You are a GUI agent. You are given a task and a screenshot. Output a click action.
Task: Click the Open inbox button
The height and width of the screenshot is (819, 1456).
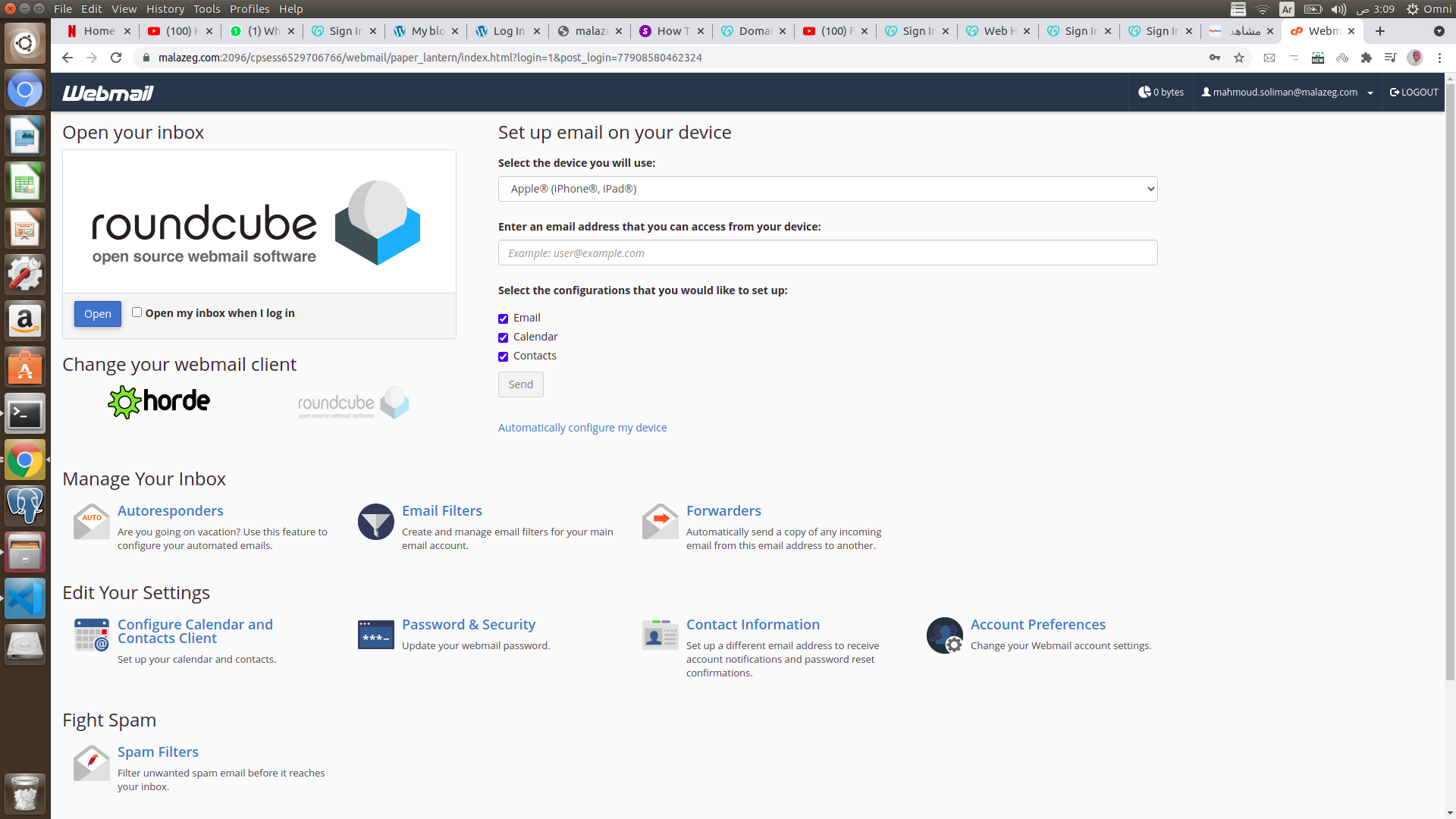tap(97, 314)
